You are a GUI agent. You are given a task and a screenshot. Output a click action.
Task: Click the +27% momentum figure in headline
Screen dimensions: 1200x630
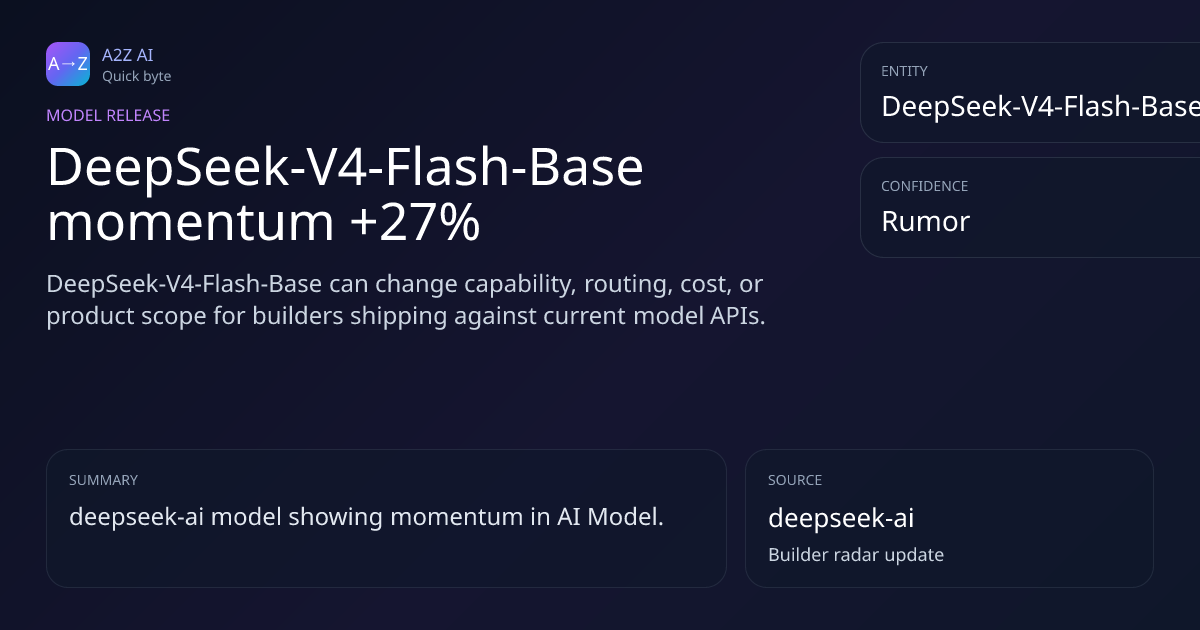point(415,223)
